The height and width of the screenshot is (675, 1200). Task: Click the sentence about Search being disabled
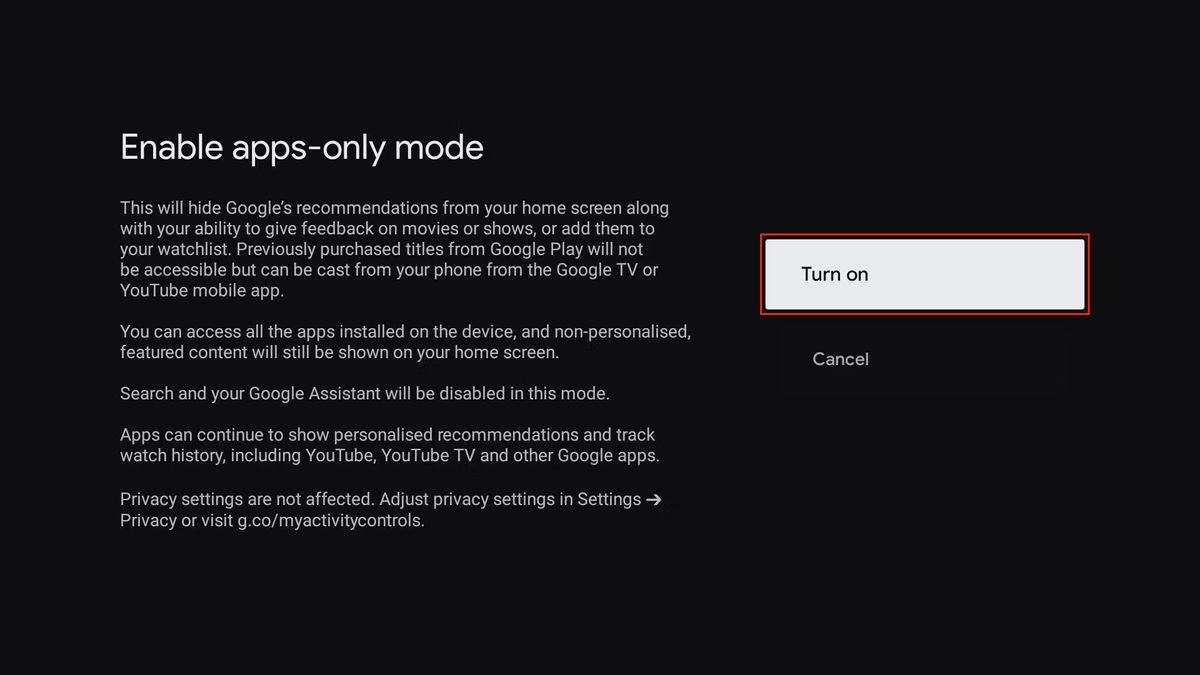[365, 394]
